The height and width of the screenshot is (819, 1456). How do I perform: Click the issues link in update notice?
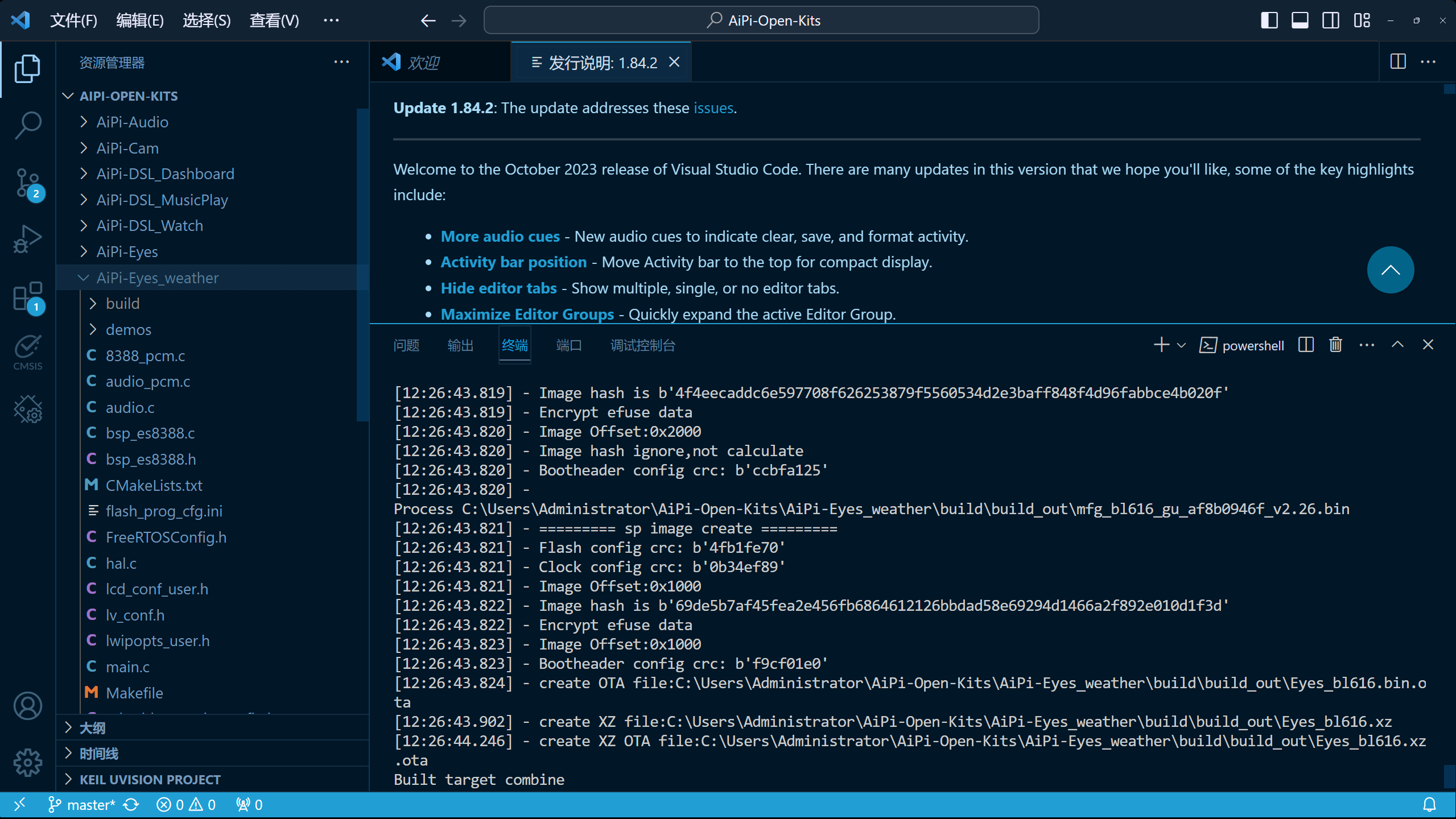point(713,108)
